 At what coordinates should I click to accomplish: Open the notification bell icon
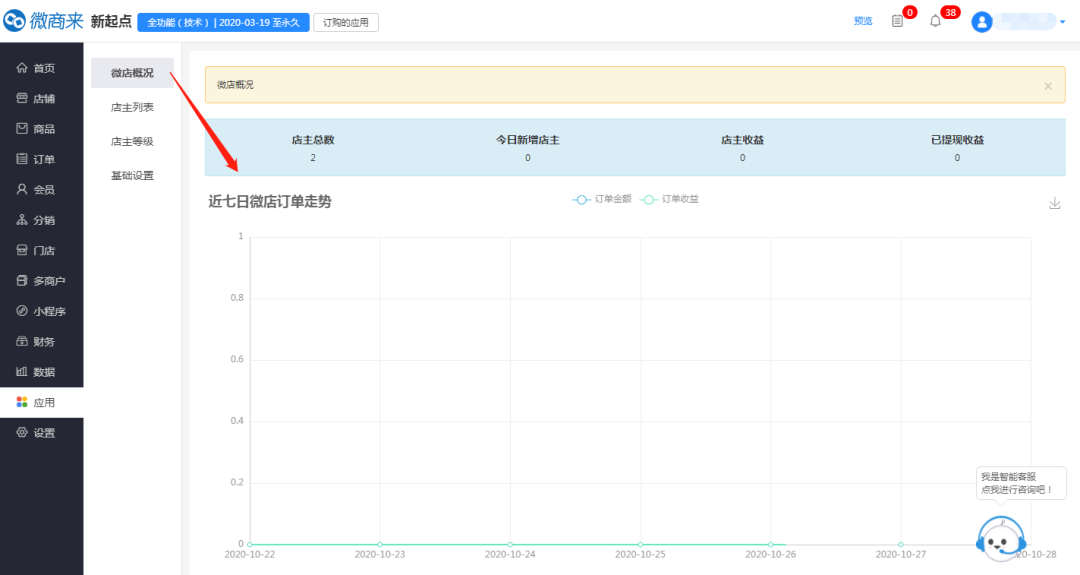click(935, 21)
